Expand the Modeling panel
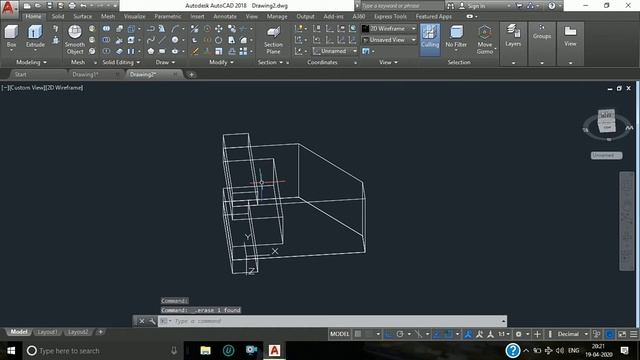The image size is (640, 360). pyautogui.click(x=31, y=62)
